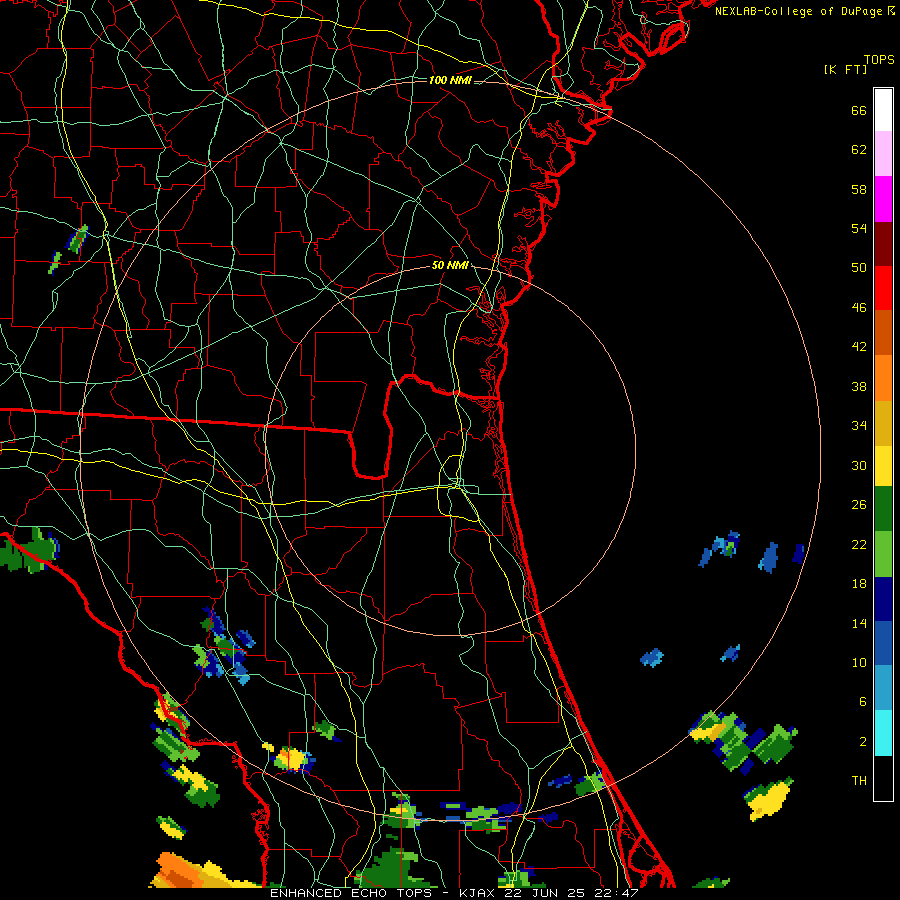
Task: Click the 54 value on the legend
Action: pos(859,228)
